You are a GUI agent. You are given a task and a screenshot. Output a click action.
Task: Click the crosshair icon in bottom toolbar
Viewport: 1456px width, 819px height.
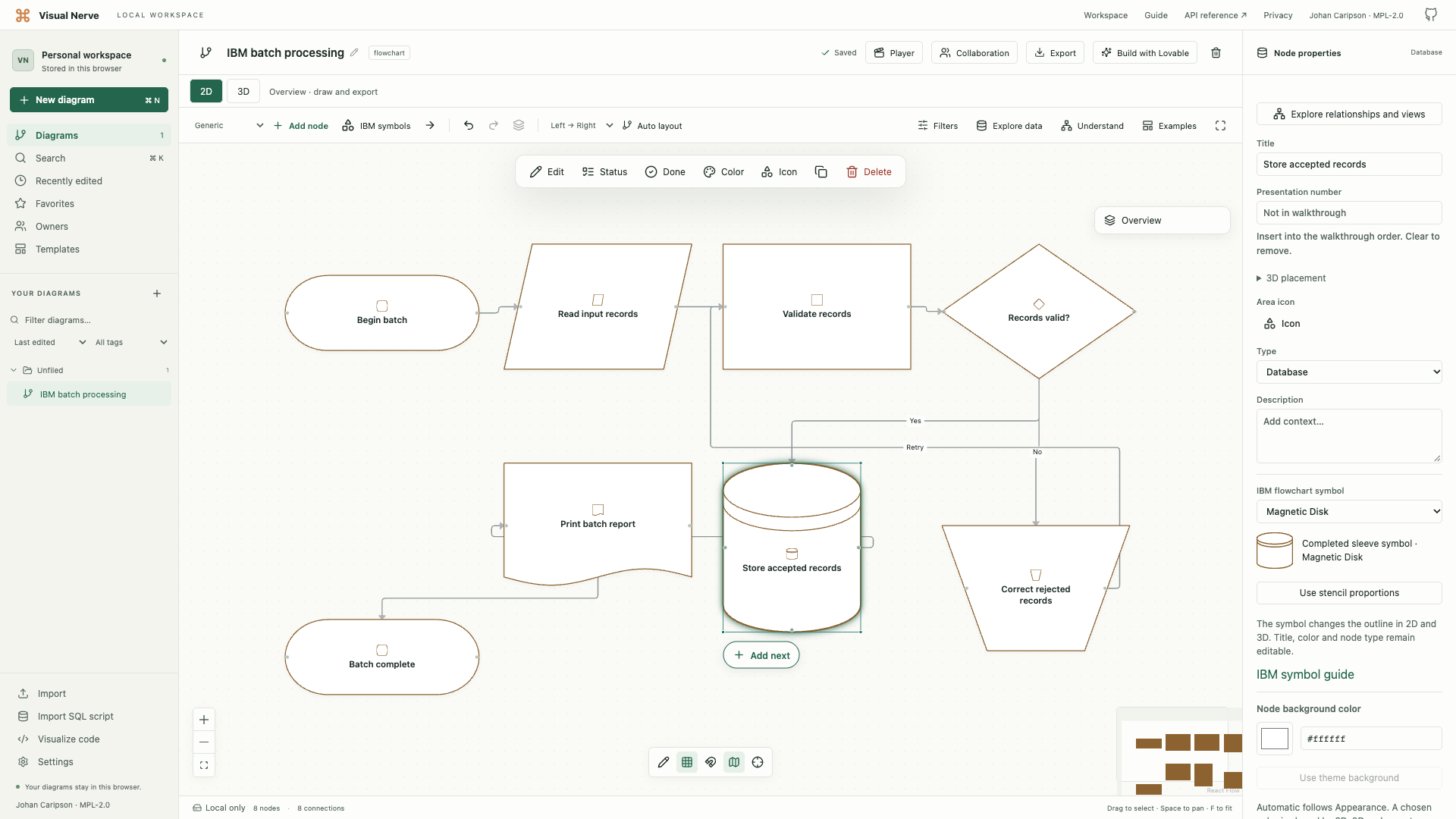(x=758, y=763)
